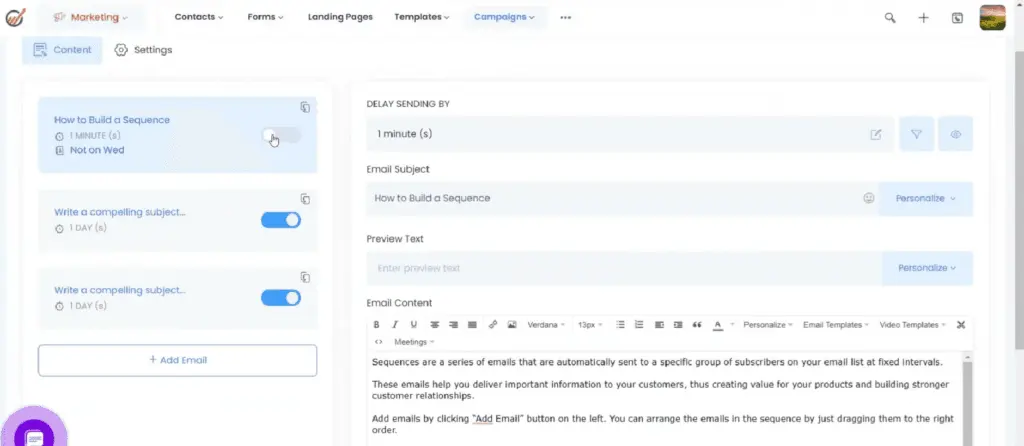Toggle the eye preview button
The image size is (1024, 446).
955,134
